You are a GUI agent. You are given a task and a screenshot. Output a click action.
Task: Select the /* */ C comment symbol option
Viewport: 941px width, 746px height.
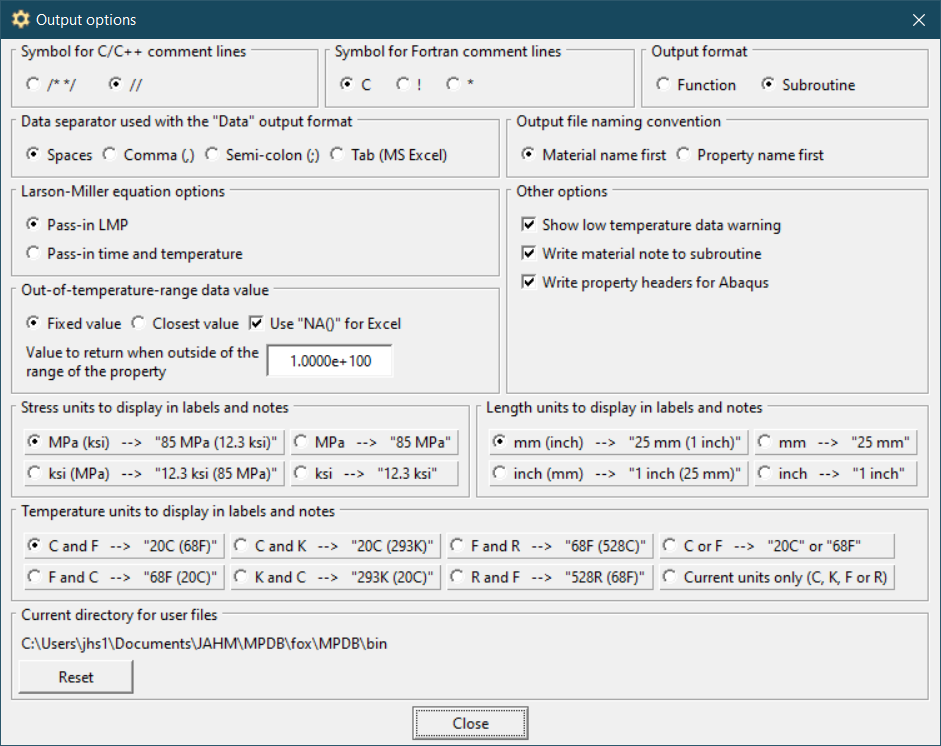point(34,85)
